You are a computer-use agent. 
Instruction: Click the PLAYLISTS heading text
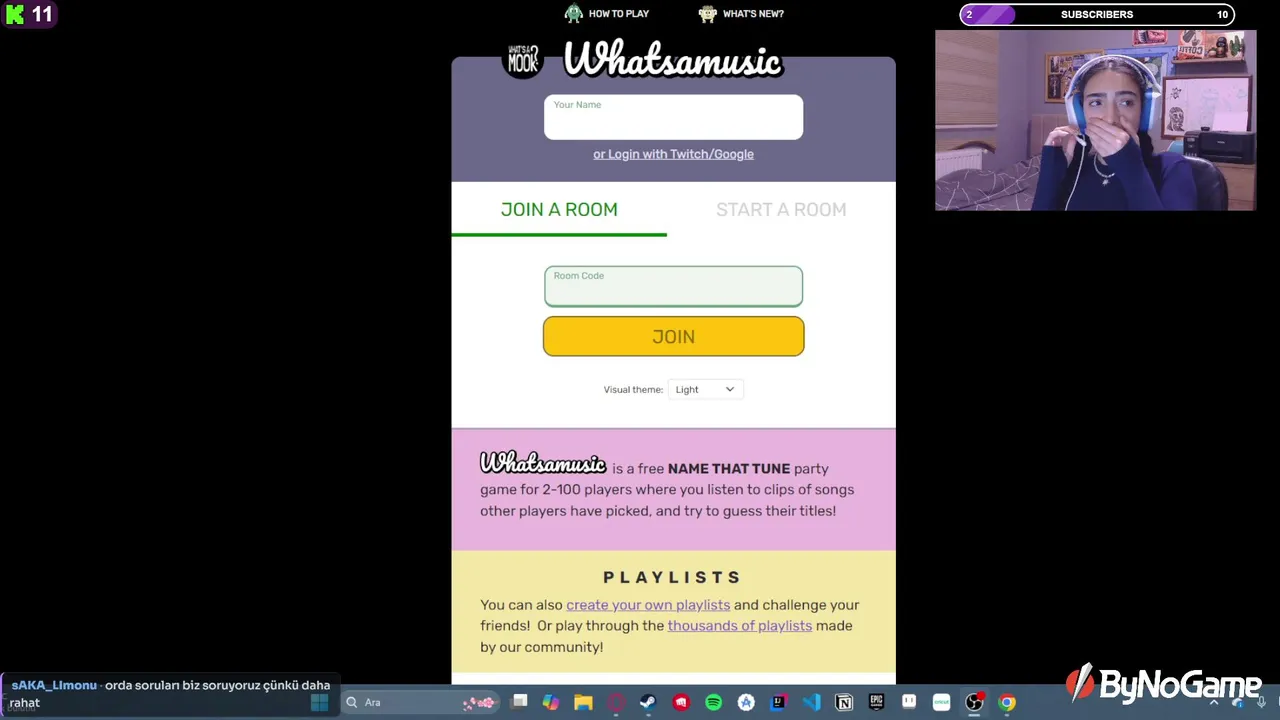click(673, 577)
